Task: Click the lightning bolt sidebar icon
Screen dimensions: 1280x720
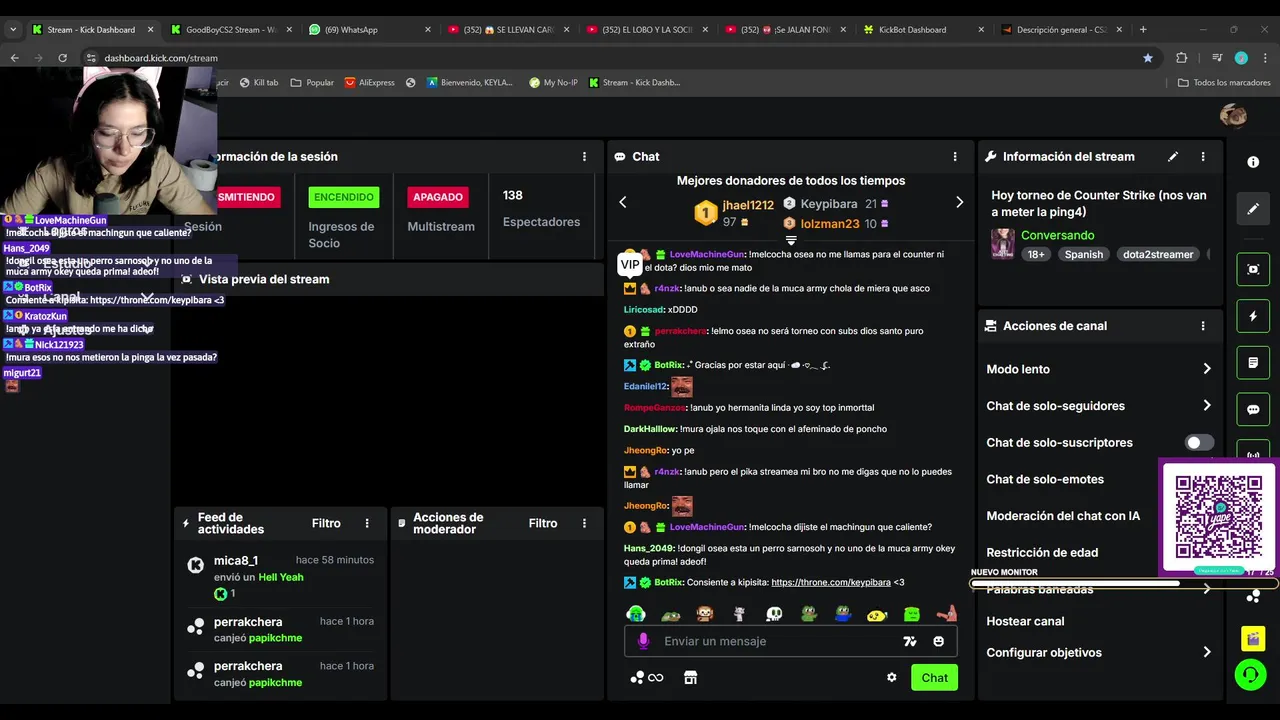Action: tap(1253, 316)
